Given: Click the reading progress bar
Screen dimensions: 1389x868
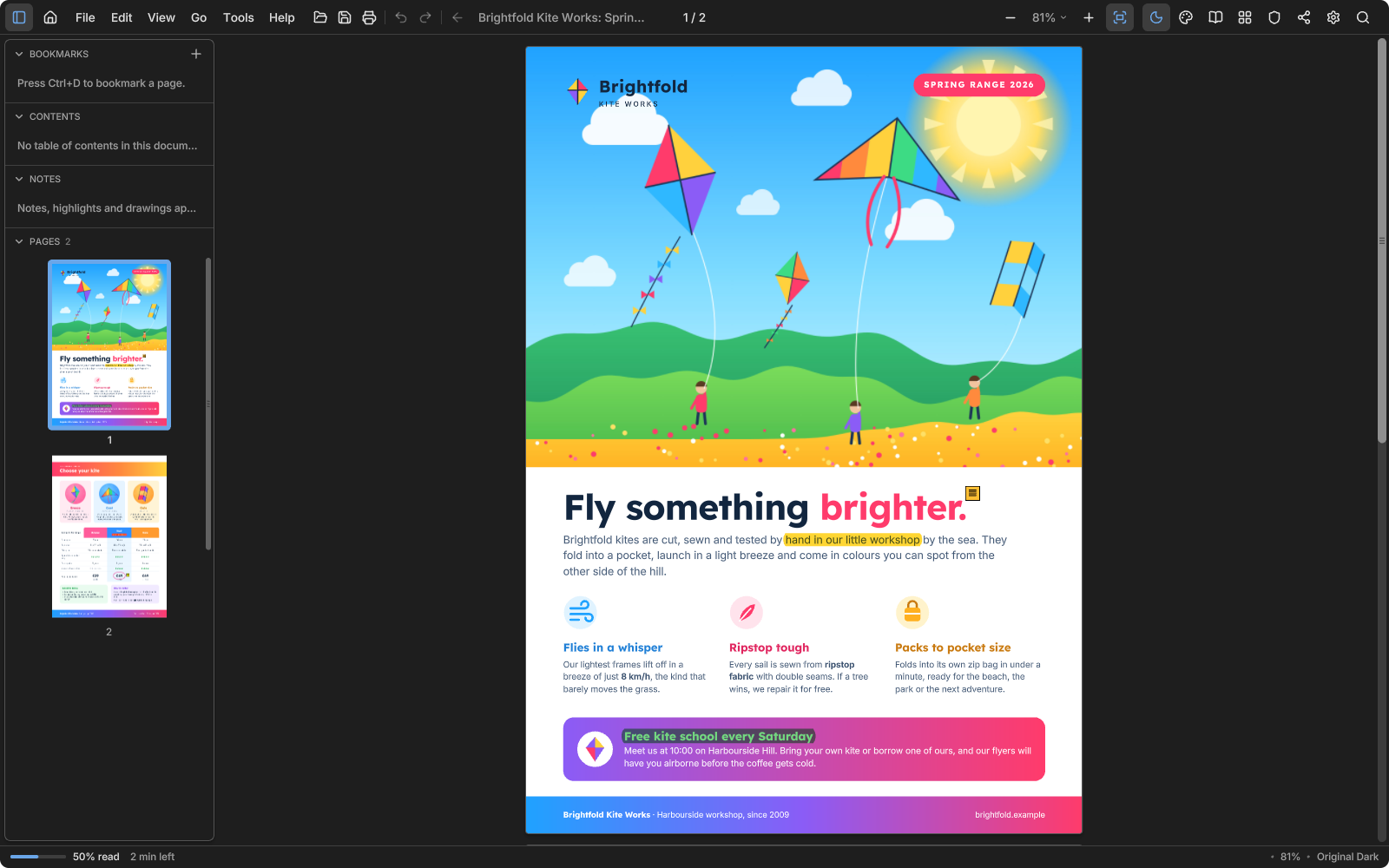Looking at the screenshot, I should point(38,857).
